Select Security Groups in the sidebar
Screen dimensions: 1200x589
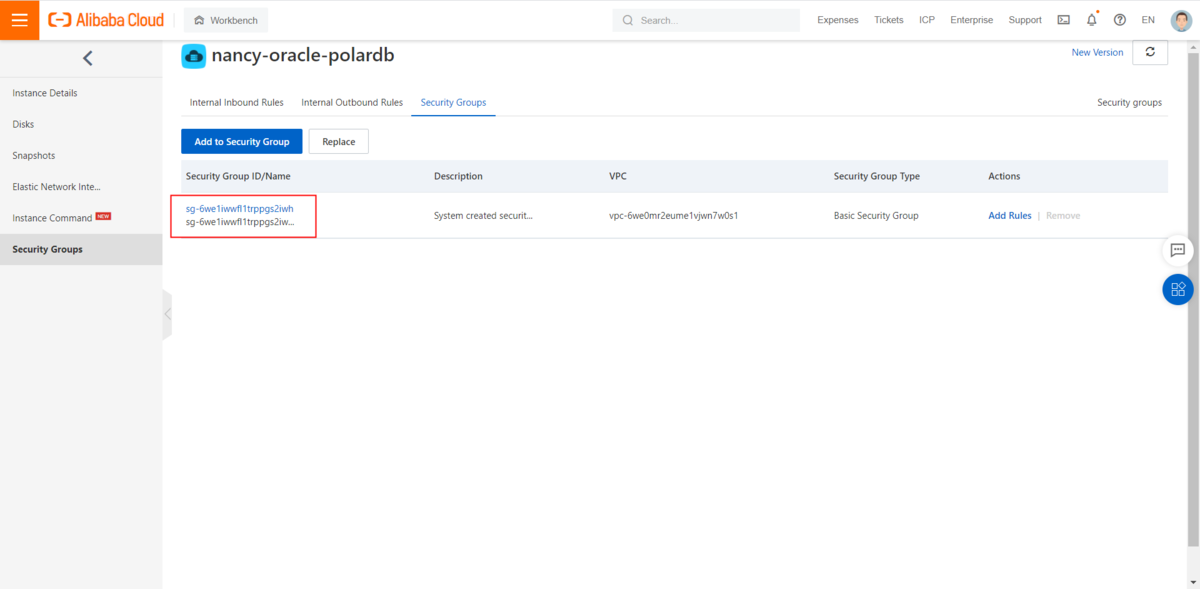pos(81,249)
